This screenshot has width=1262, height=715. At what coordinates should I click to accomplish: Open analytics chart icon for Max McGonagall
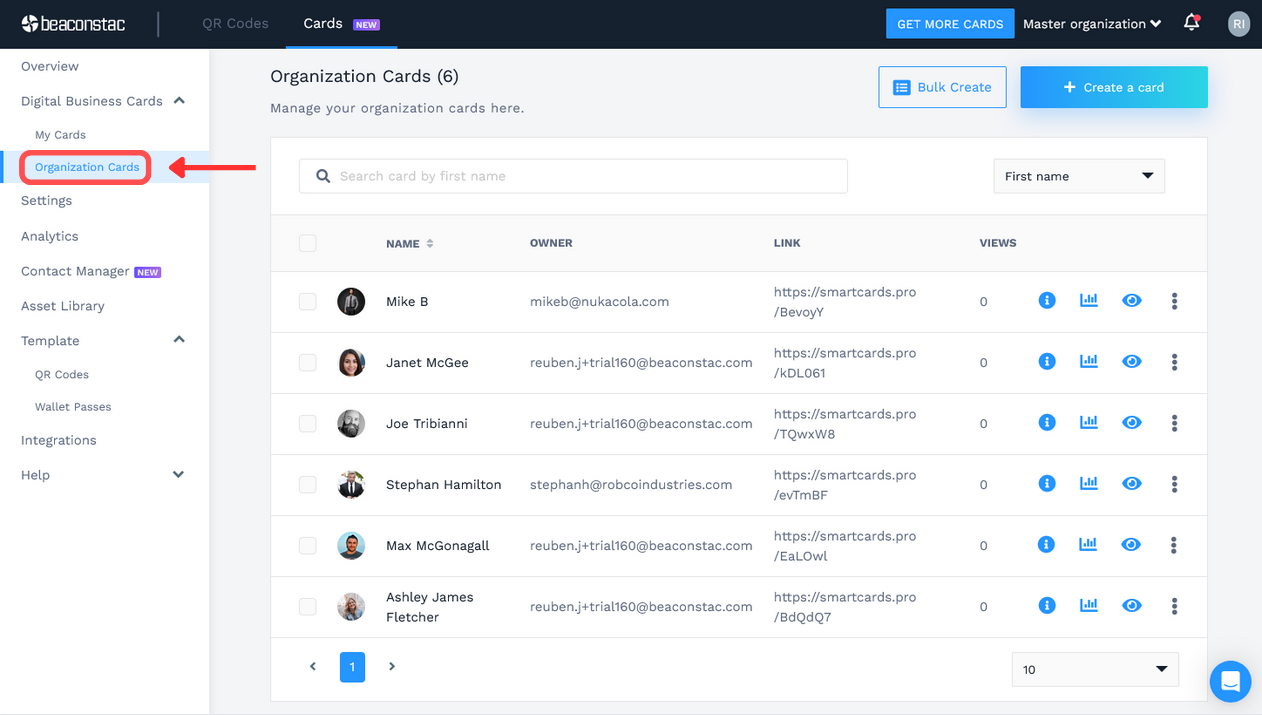click(x=1089, y=544)
